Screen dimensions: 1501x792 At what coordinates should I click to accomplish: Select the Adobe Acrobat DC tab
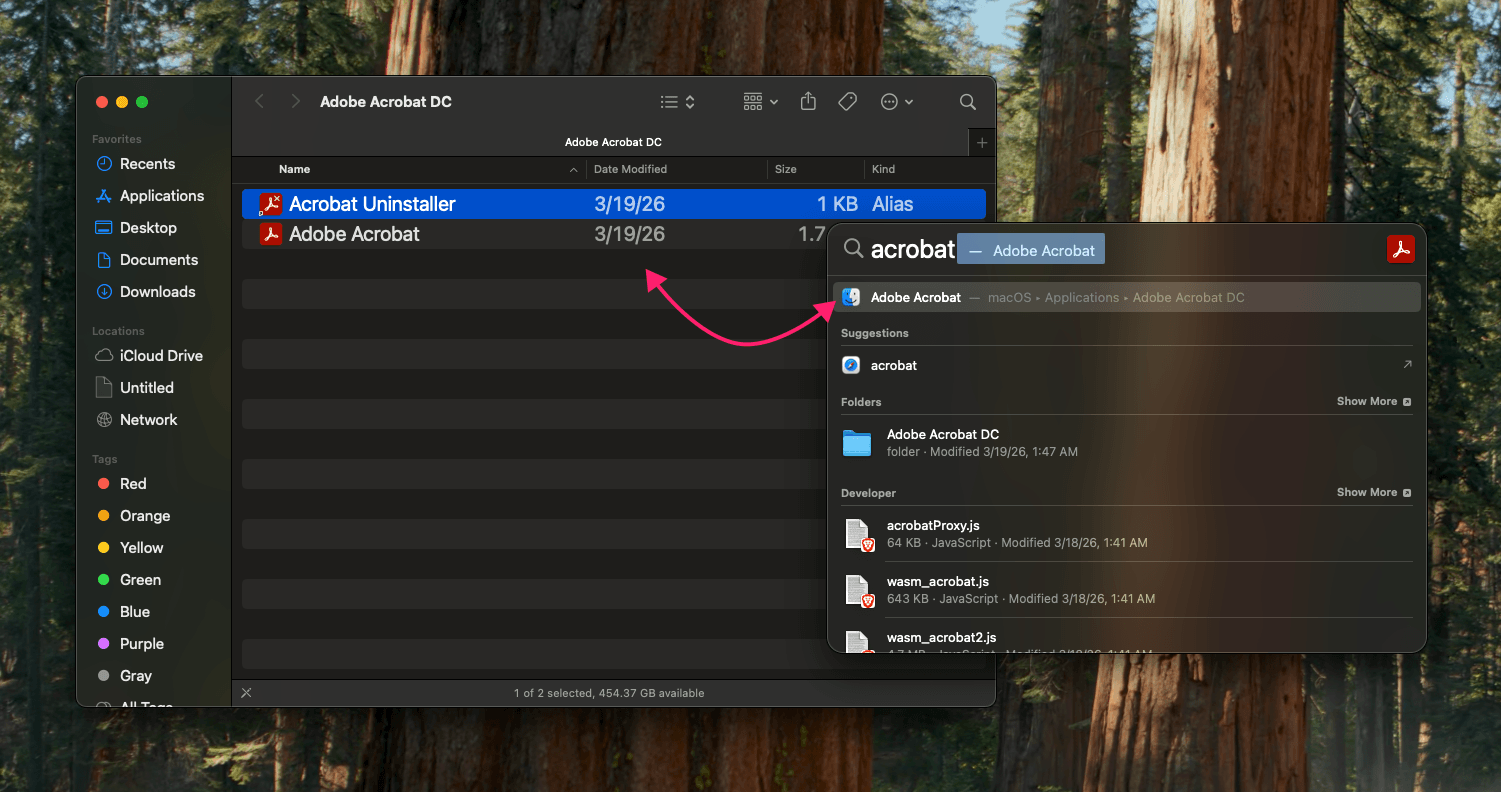point(613,143)
